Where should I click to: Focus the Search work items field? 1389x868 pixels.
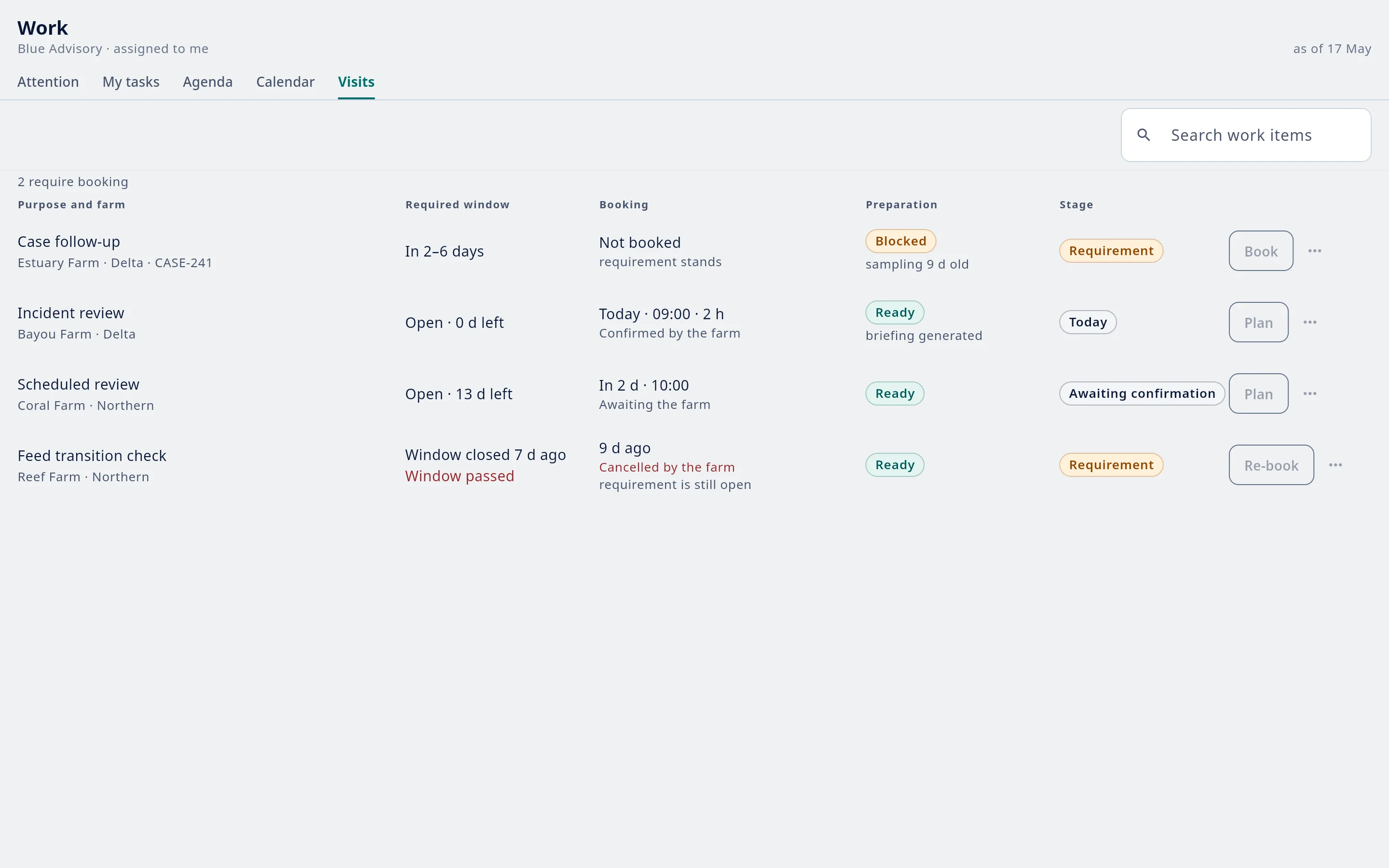pos(1245,135)
